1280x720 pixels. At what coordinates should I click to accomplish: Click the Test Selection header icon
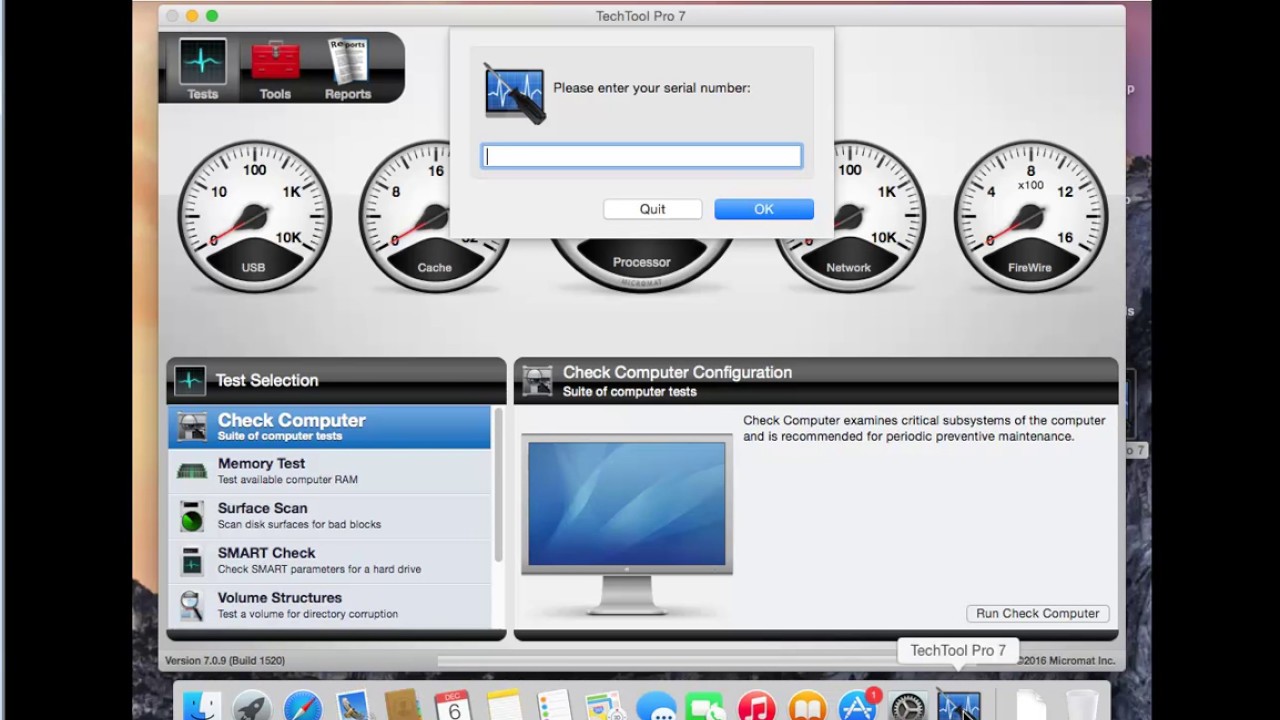click(190, 380)
